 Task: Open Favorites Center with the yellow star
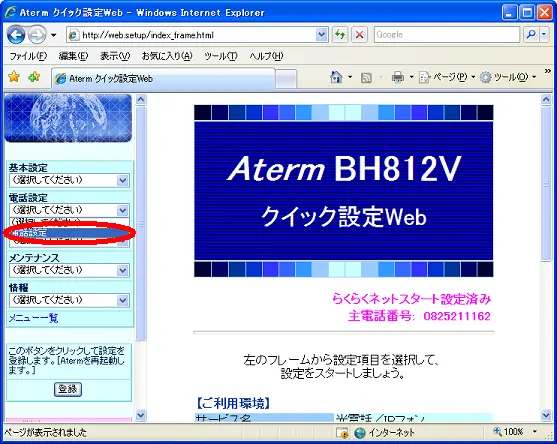click(14, 77)
